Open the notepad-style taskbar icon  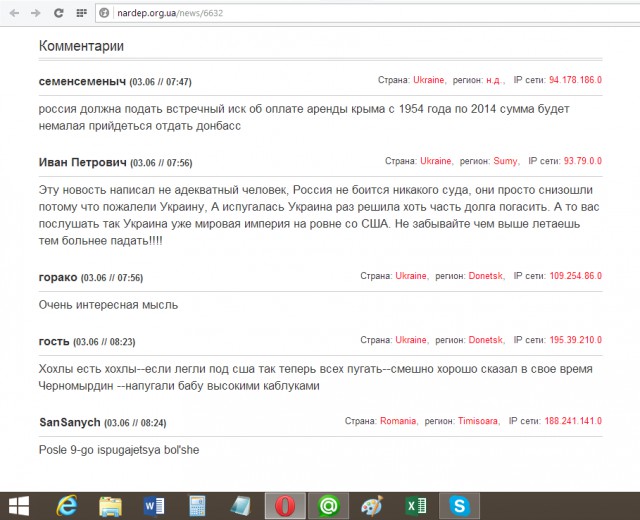tap(241, 506)
